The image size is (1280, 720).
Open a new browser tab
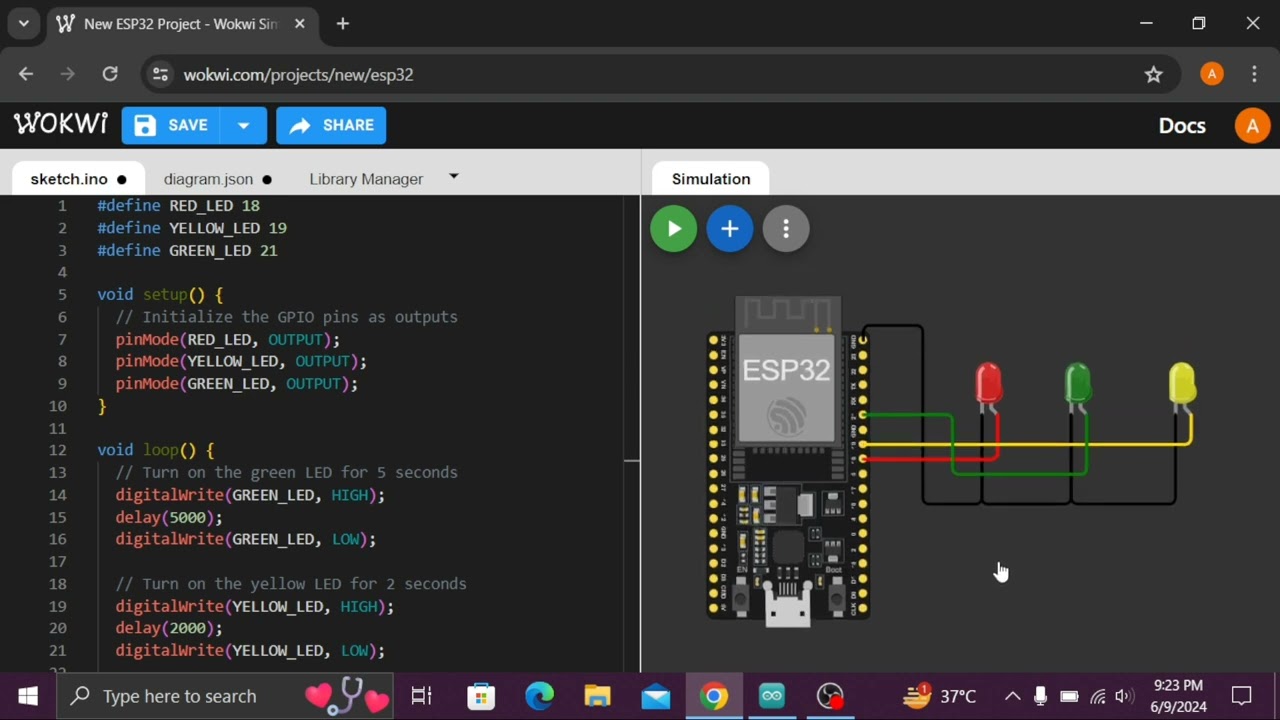342,23
